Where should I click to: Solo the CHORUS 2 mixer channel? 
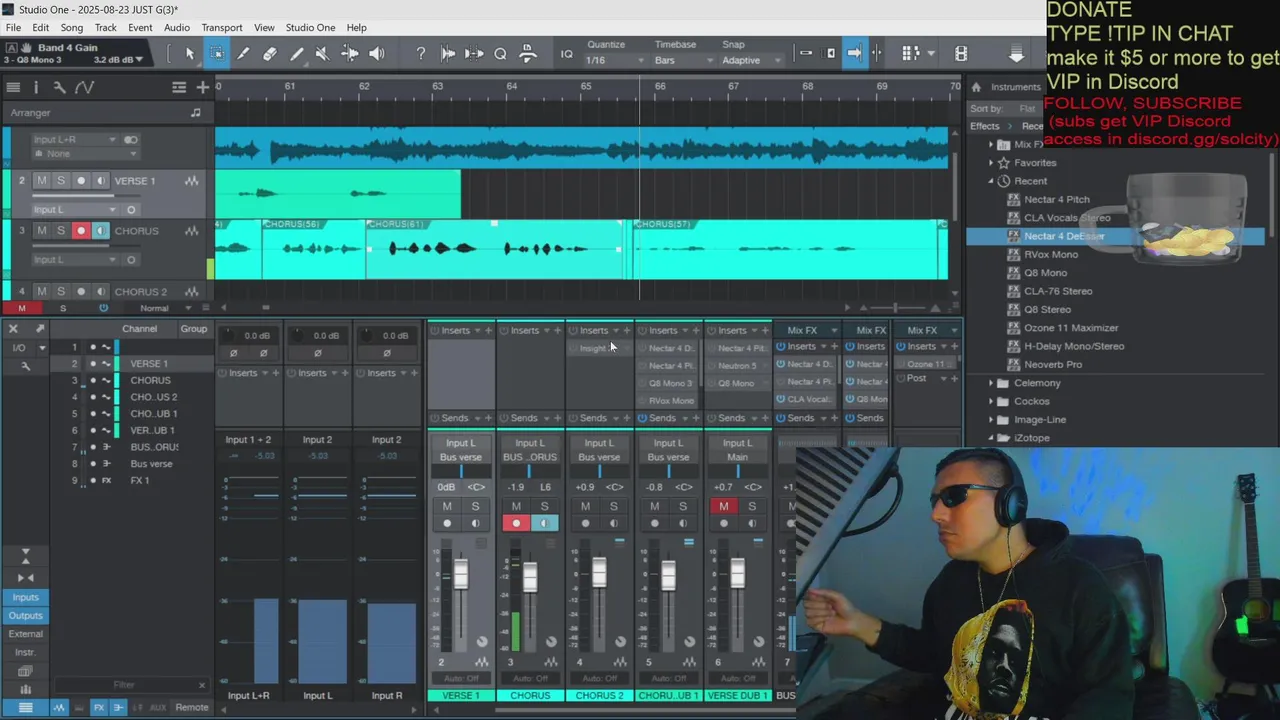tap(614, 506)
